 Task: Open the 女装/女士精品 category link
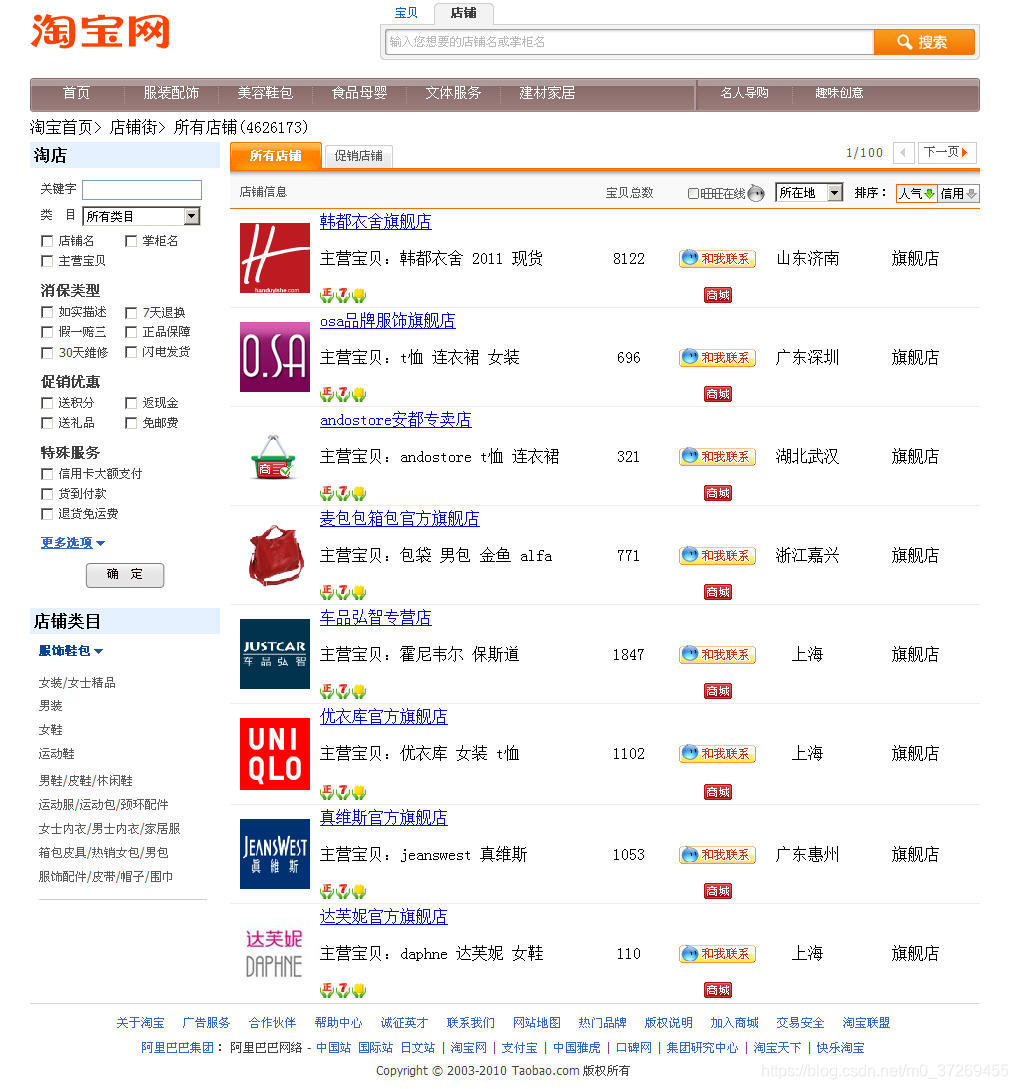[77, 683]
